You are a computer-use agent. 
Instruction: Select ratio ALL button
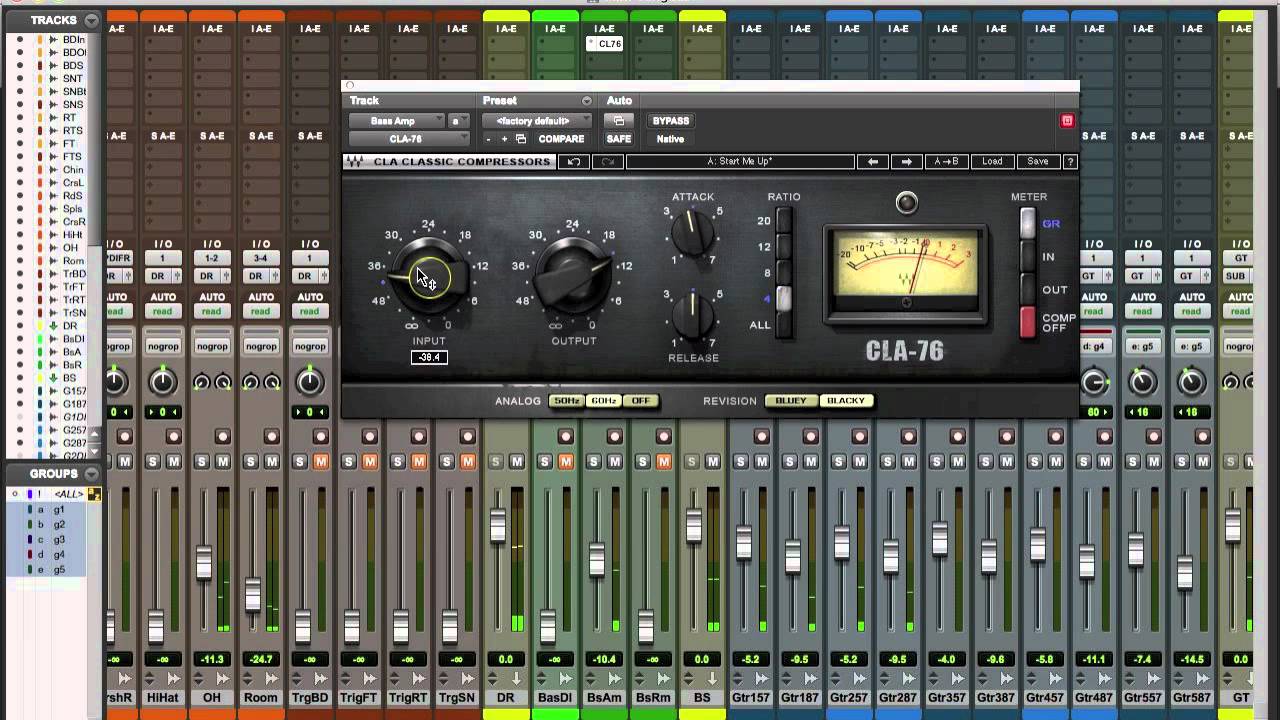(x=784, y=324)
